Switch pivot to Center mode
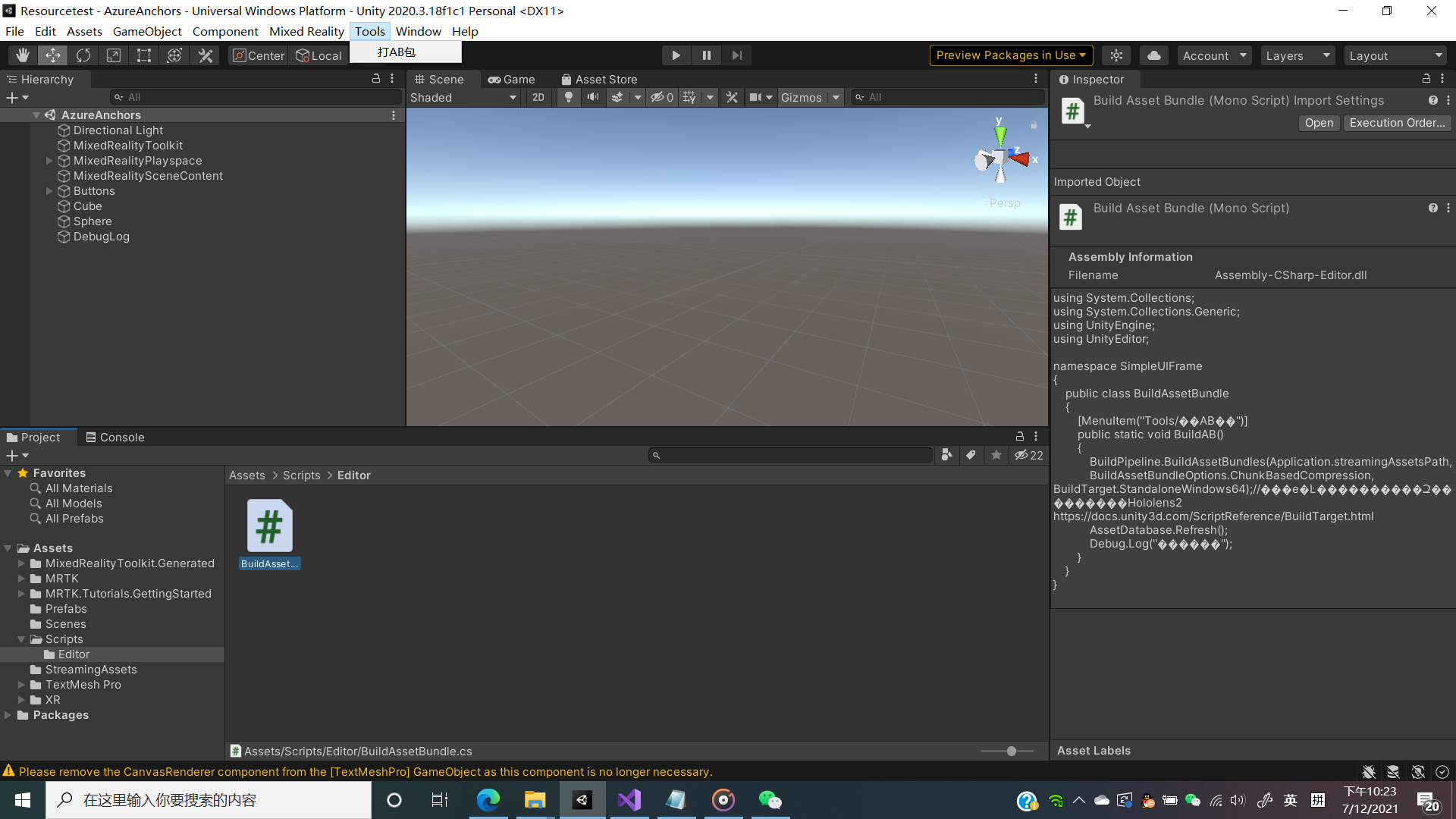Image resolution: width=1456 pixels, height=819 pixels. 257,55
